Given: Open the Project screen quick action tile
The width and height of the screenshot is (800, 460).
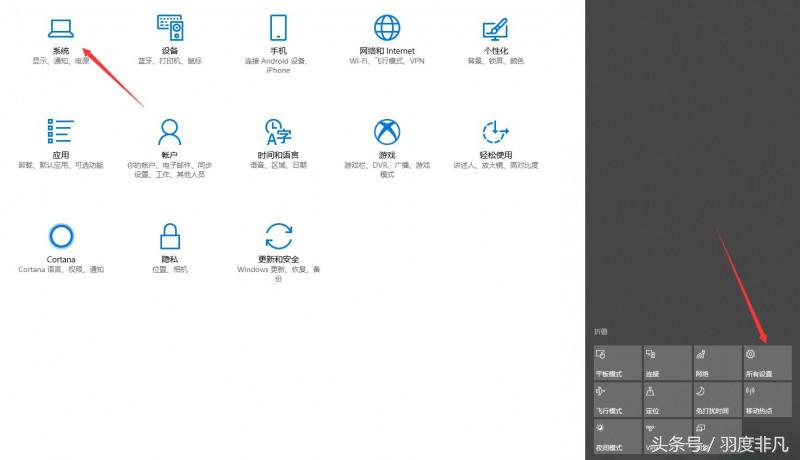Looking at the screenshot, I should (717, 437).
